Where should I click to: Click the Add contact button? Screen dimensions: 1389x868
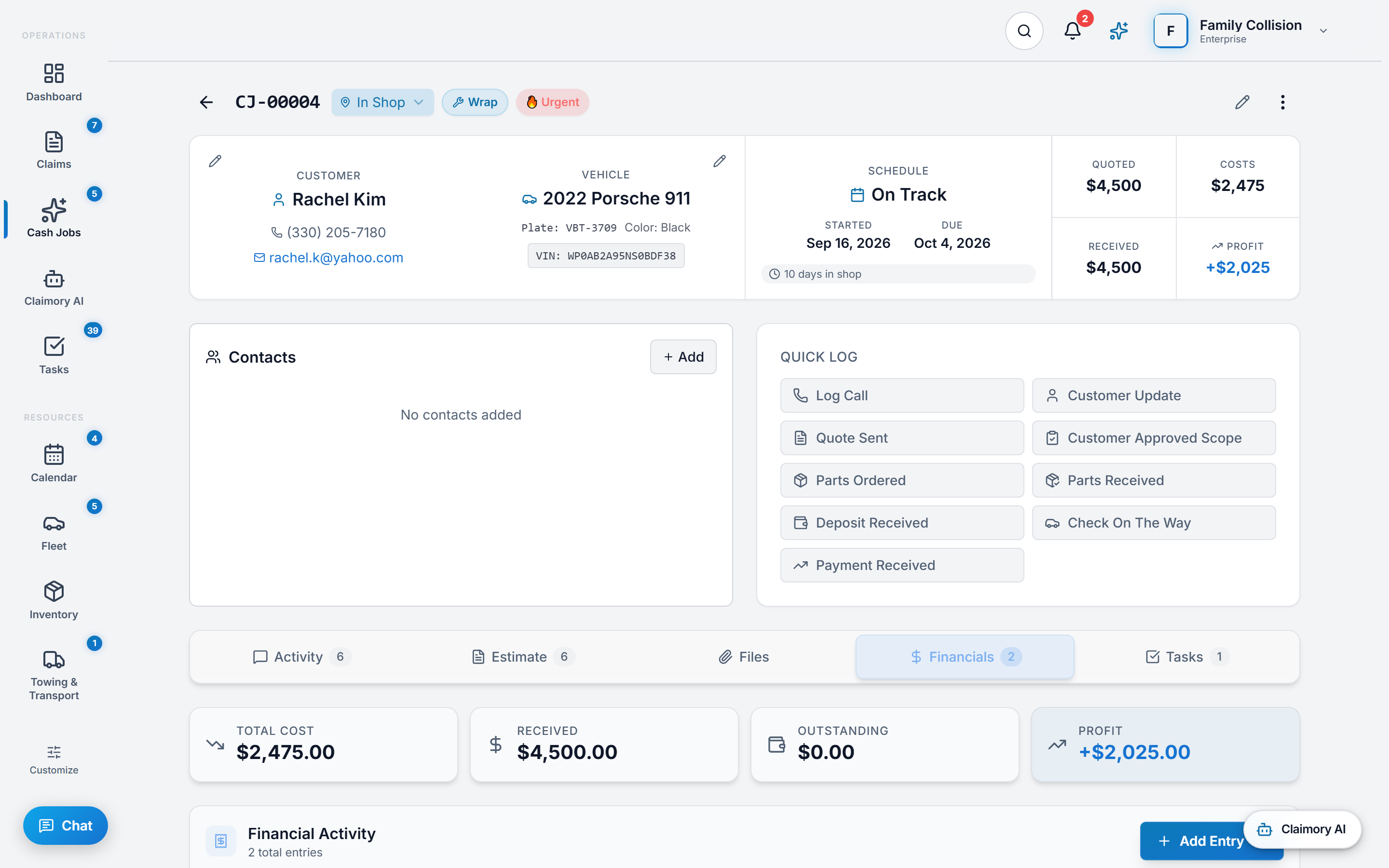[683, 357]
